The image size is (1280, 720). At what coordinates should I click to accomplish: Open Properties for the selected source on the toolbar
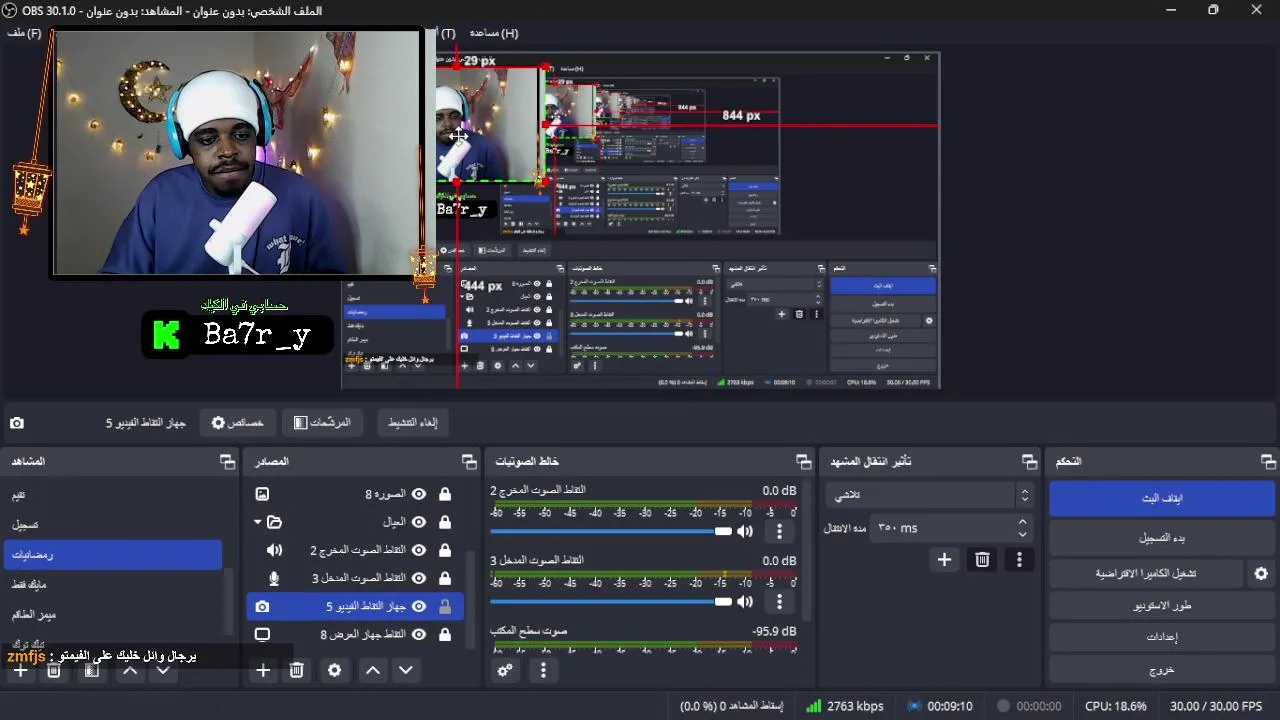click(237, 423)
